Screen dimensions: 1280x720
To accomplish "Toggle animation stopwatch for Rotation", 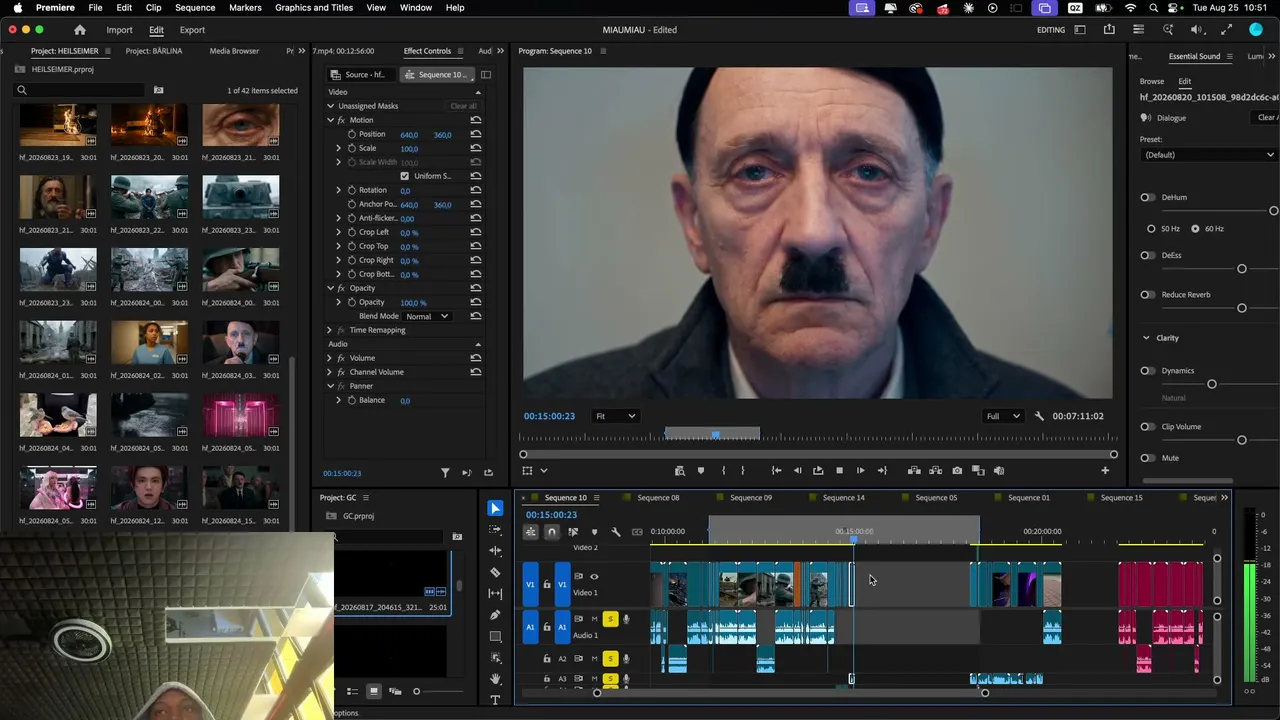I will click(352, 190).
